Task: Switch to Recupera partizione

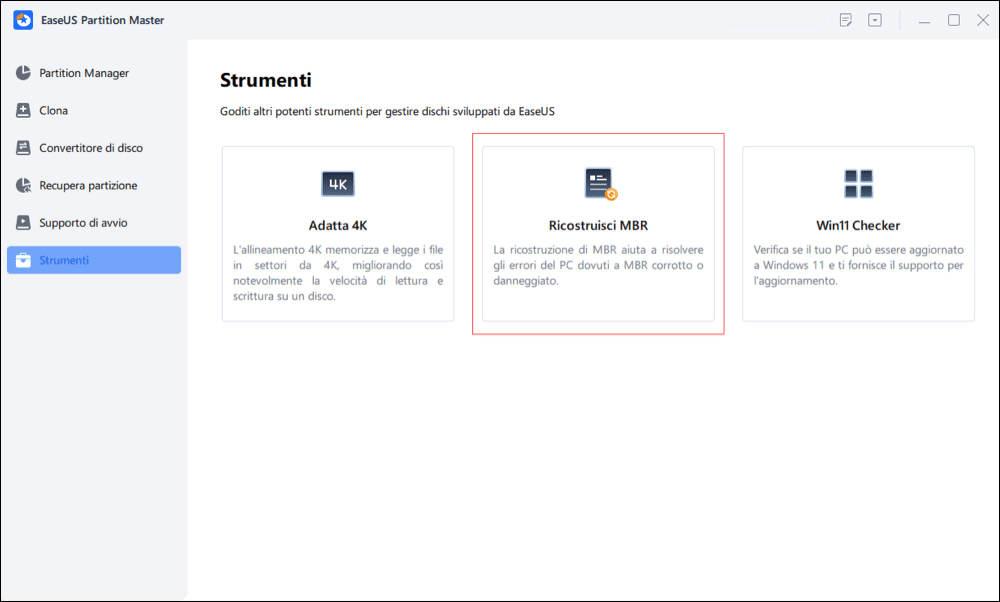Action: [94, 186]
